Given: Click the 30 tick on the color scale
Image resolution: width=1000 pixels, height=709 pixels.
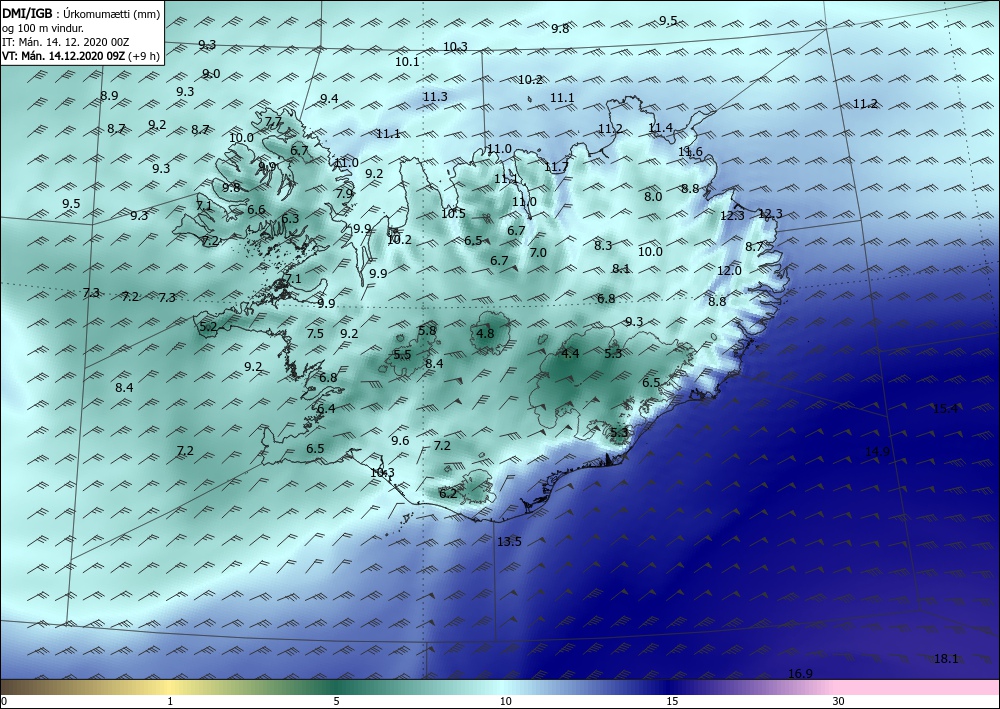Looking at the screenshot, I should (x=838, y=702).
